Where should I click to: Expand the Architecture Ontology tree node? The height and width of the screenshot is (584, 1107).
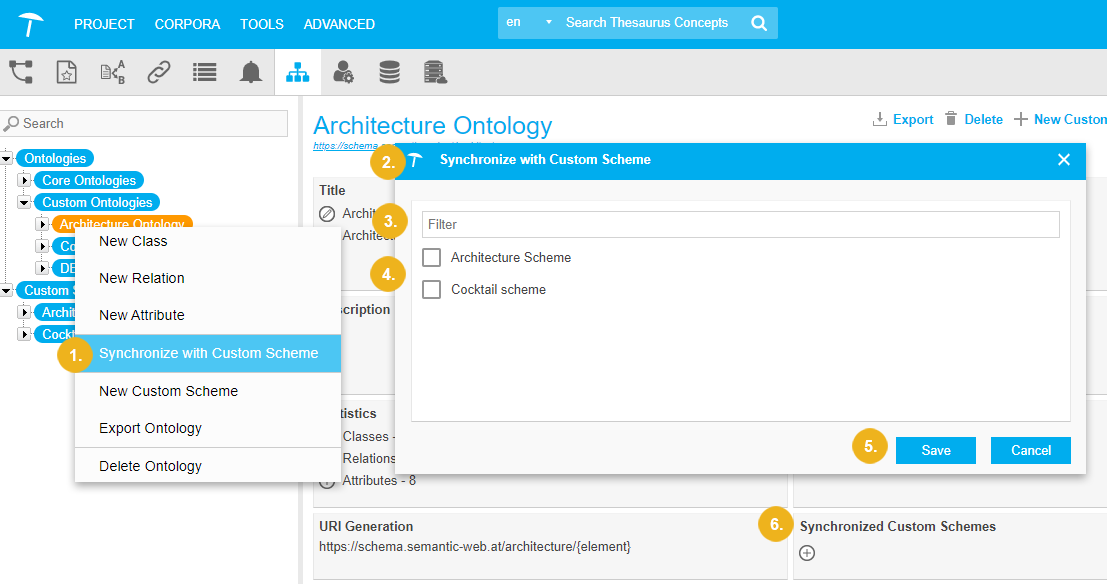pyautogui.click(x=42, y=225)
